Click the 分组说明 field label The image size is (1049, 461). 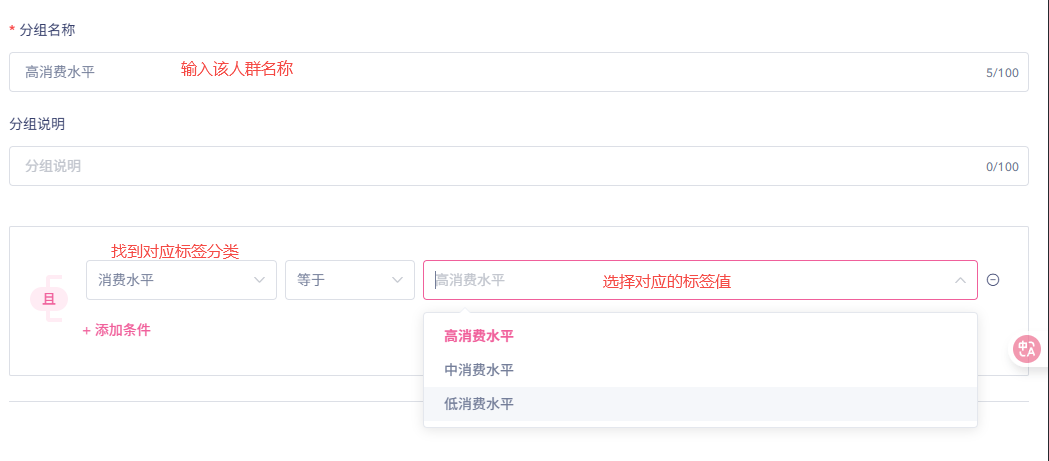pos(37,124)
